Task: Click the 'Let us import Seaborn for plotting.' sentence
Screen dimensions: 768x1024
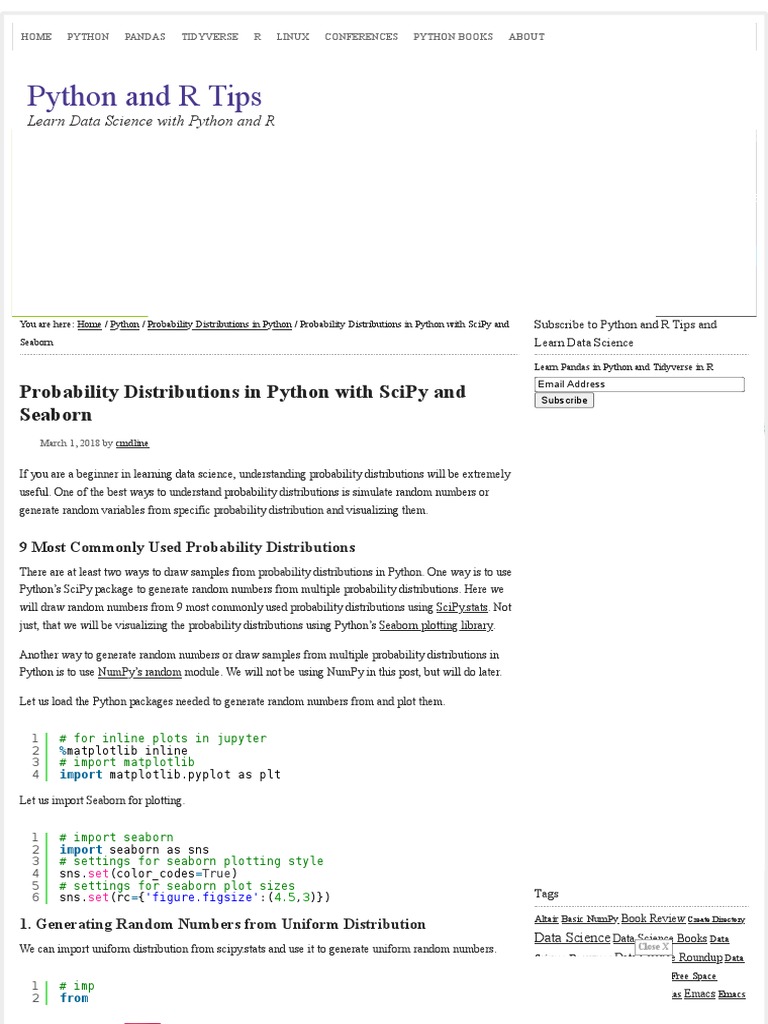Action: [x=102, y=800]
